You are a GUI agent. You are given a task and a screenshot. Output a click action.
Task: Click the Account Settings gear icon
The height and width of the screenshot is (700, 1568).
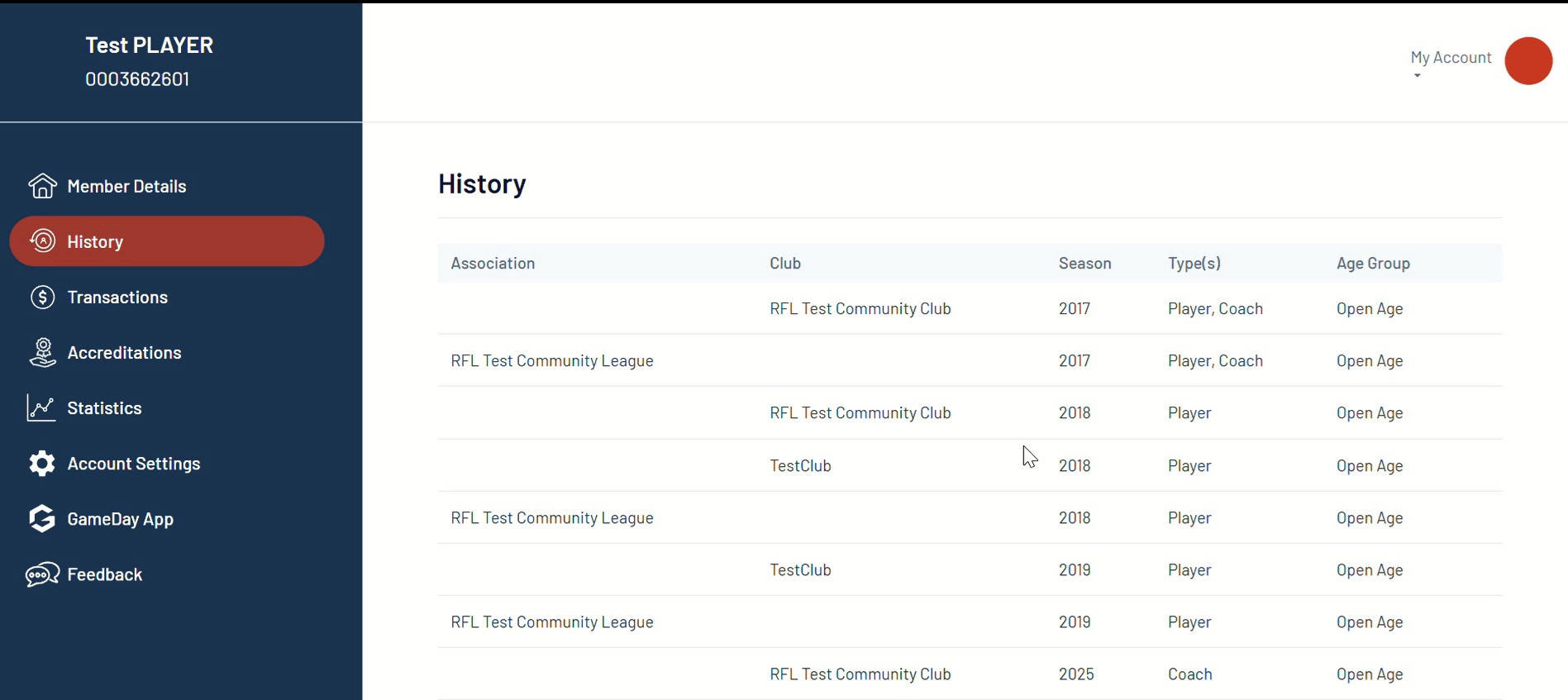tap(42, 463)
